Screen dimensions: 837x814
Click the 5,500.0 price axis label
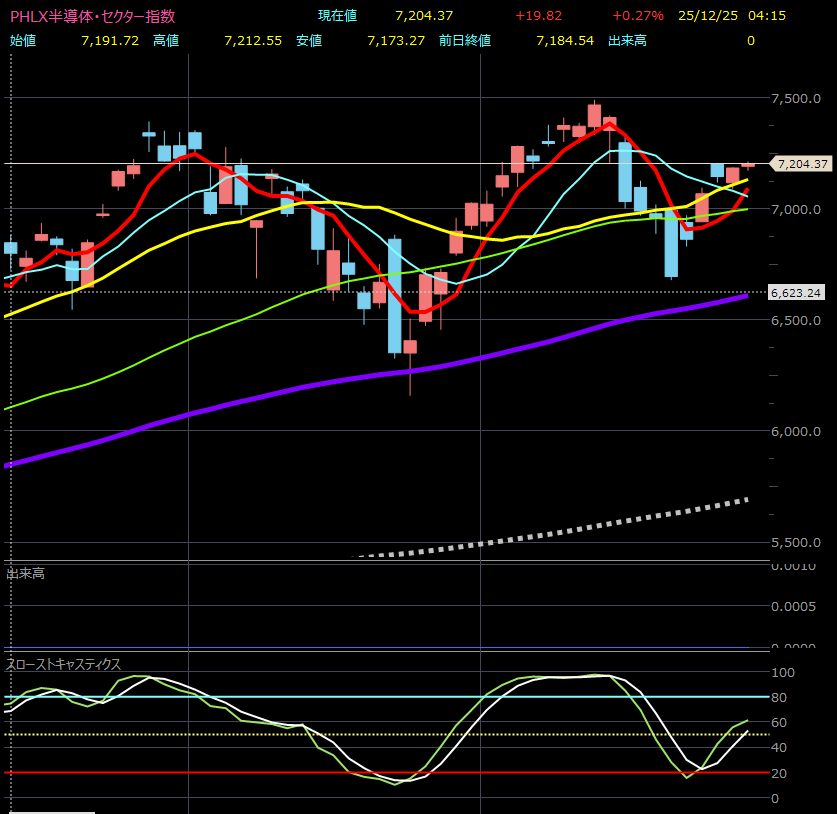(797, 543)
